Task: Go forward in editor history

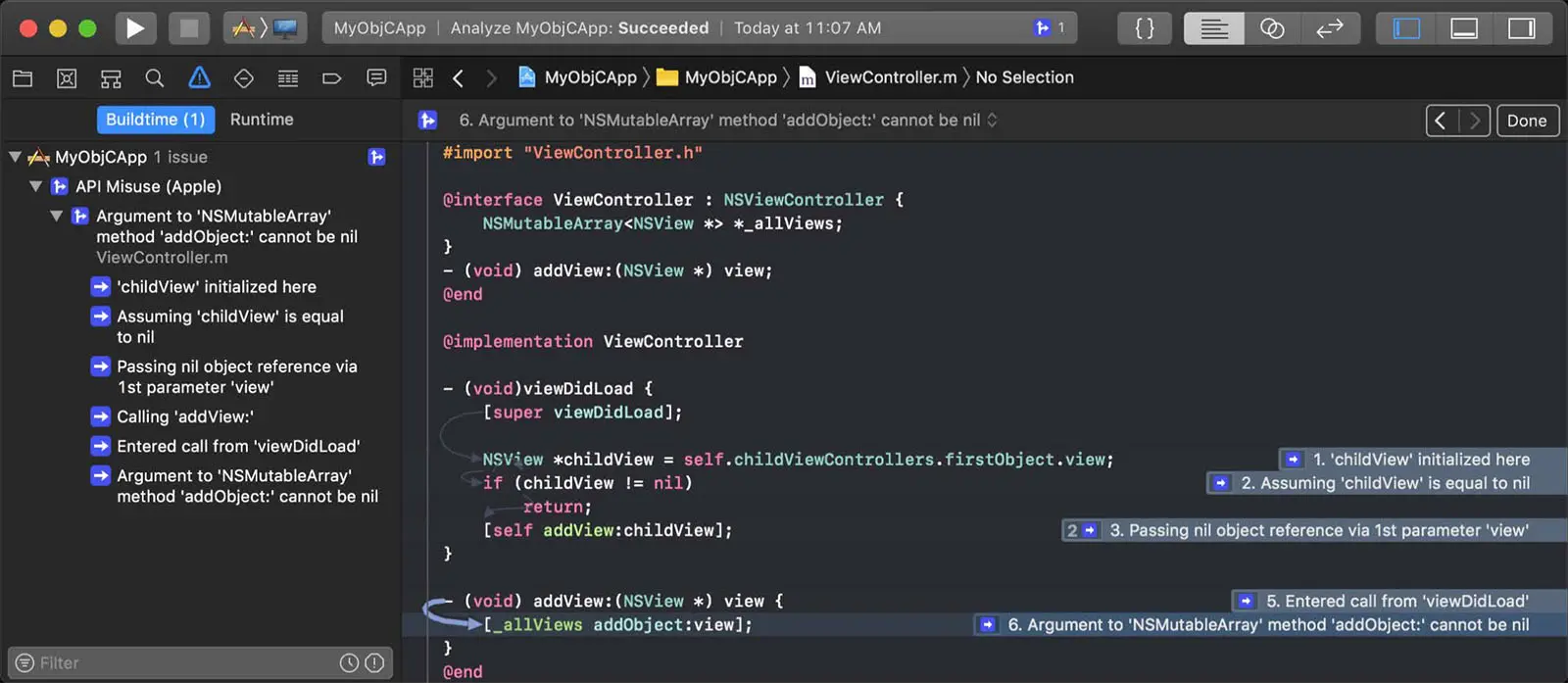Action: [x=492, y=77]
